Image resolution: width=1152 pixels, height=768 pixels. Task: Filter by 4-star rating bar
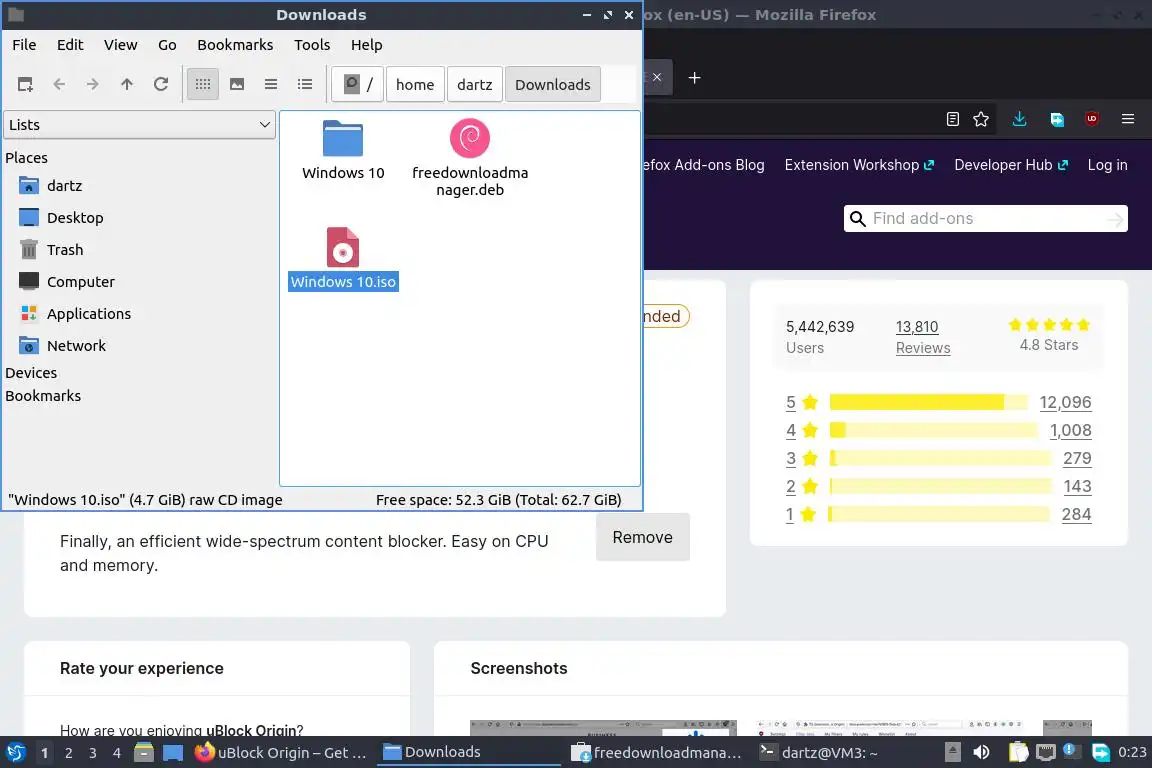[933, 430]
